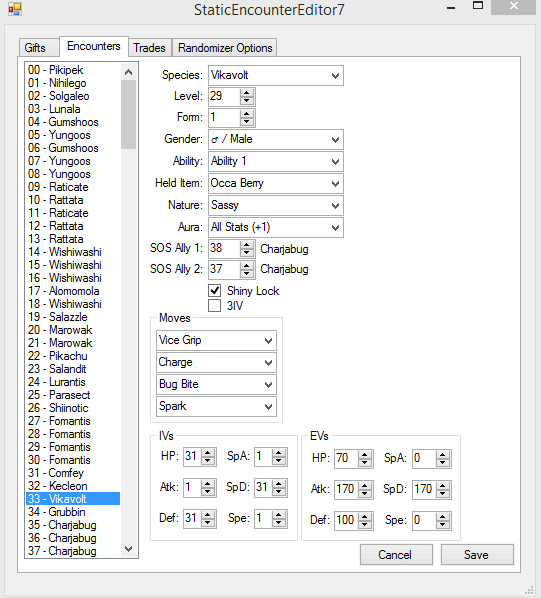Increase SpA EV using up arrow
The image size is (541, 598).
click(443, 455)
